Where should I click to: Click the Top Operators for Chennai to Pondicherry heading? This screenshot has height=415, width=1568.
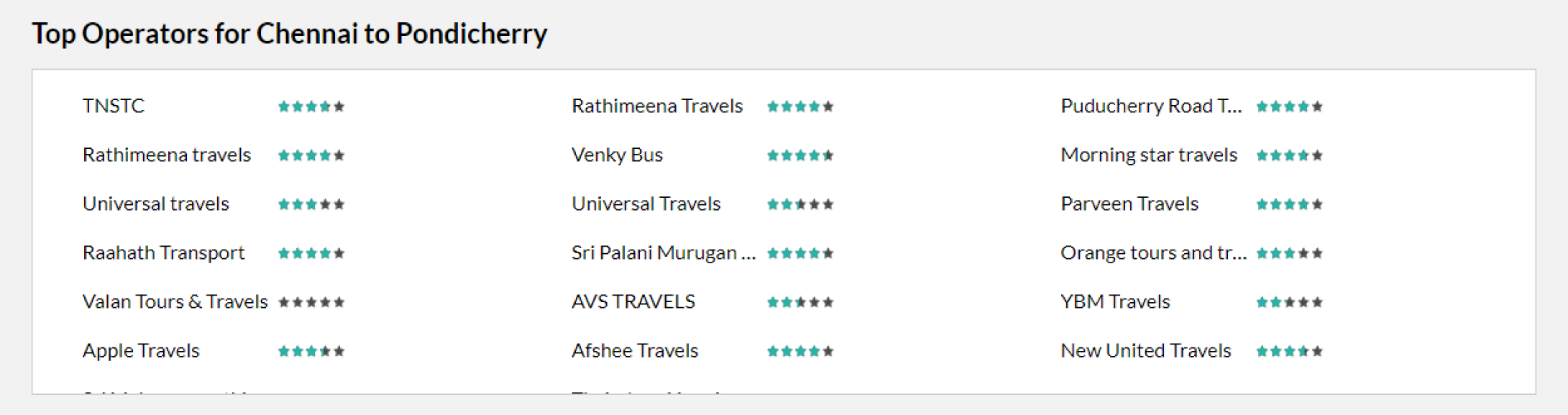pos(290,34)
